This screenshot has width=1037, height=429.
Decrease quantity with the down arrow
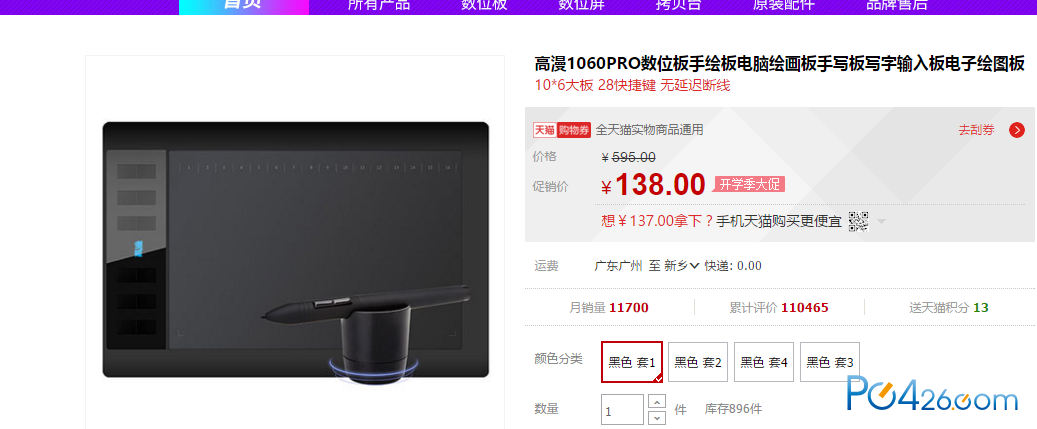coord(656,417)
